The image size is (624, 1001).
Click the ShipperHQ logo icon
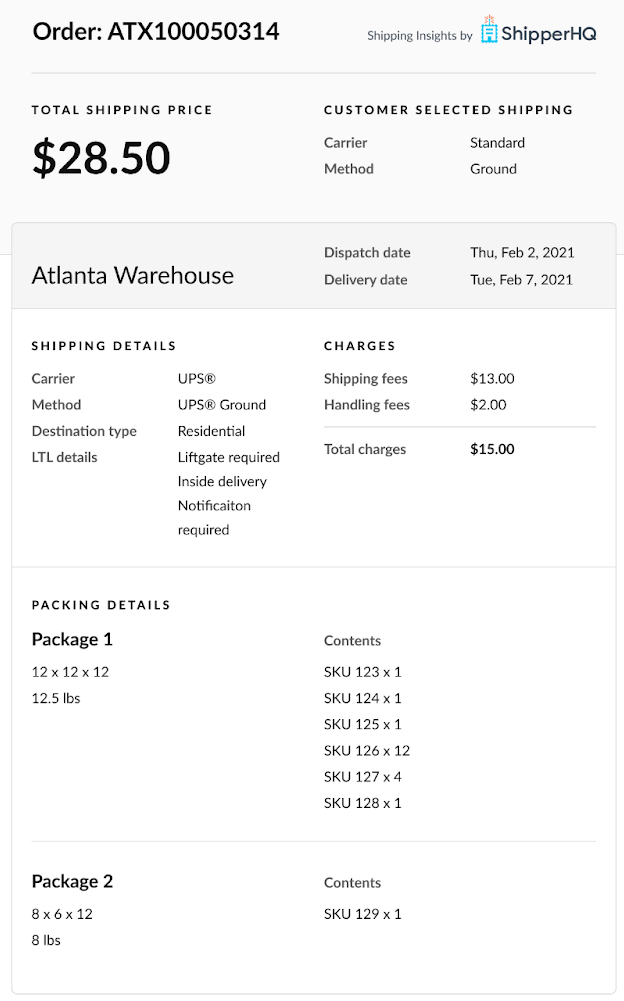(489, 31)
